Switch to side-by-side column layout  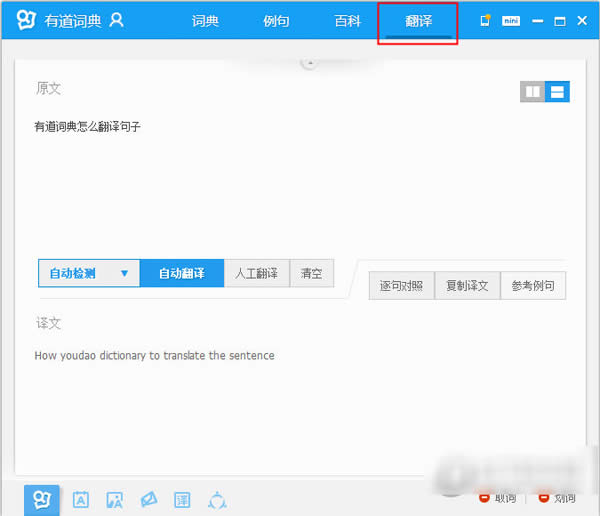532,92
